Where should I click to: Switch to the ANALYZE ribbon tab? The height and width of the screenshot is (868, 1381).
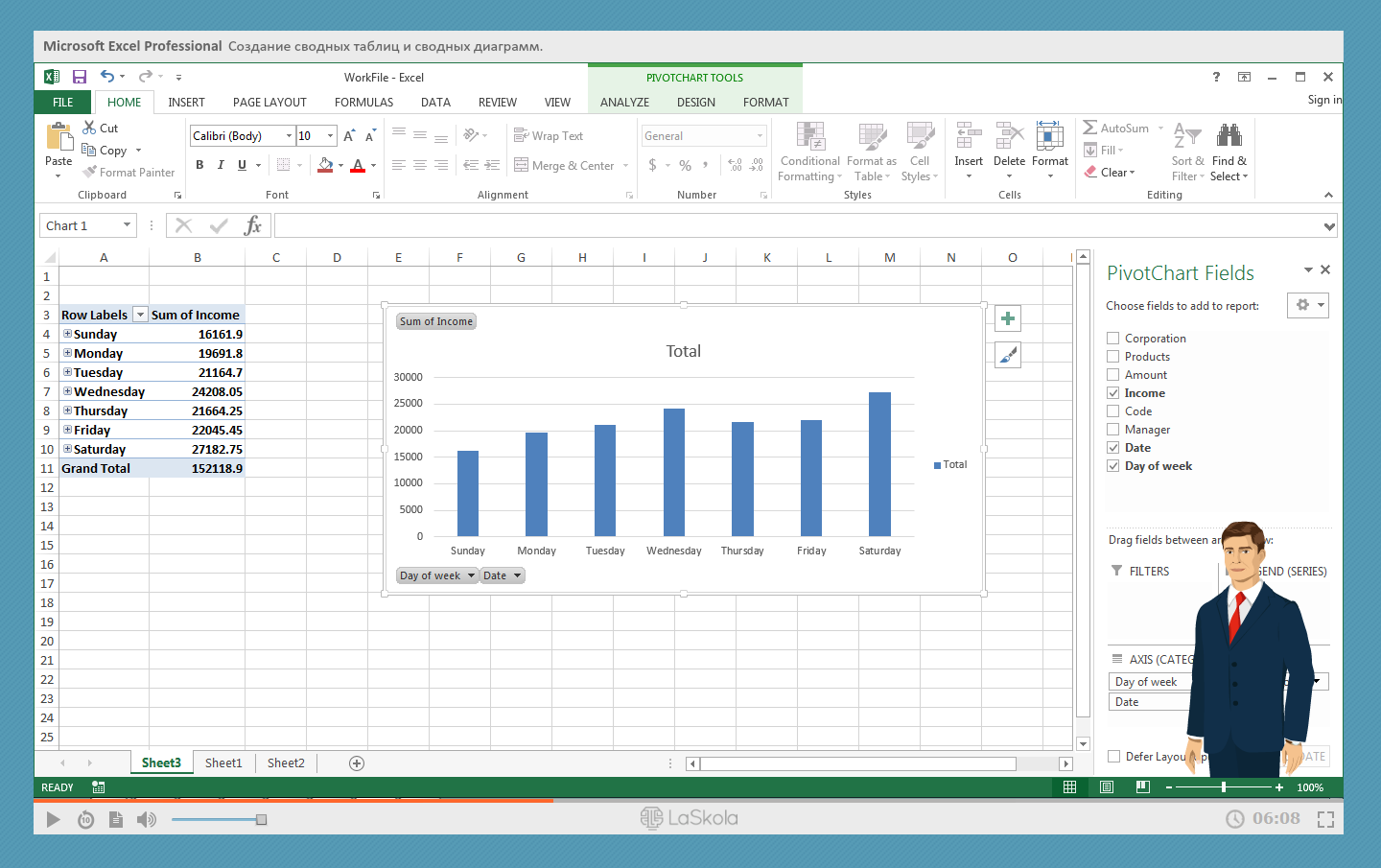[x=624, y=103]
